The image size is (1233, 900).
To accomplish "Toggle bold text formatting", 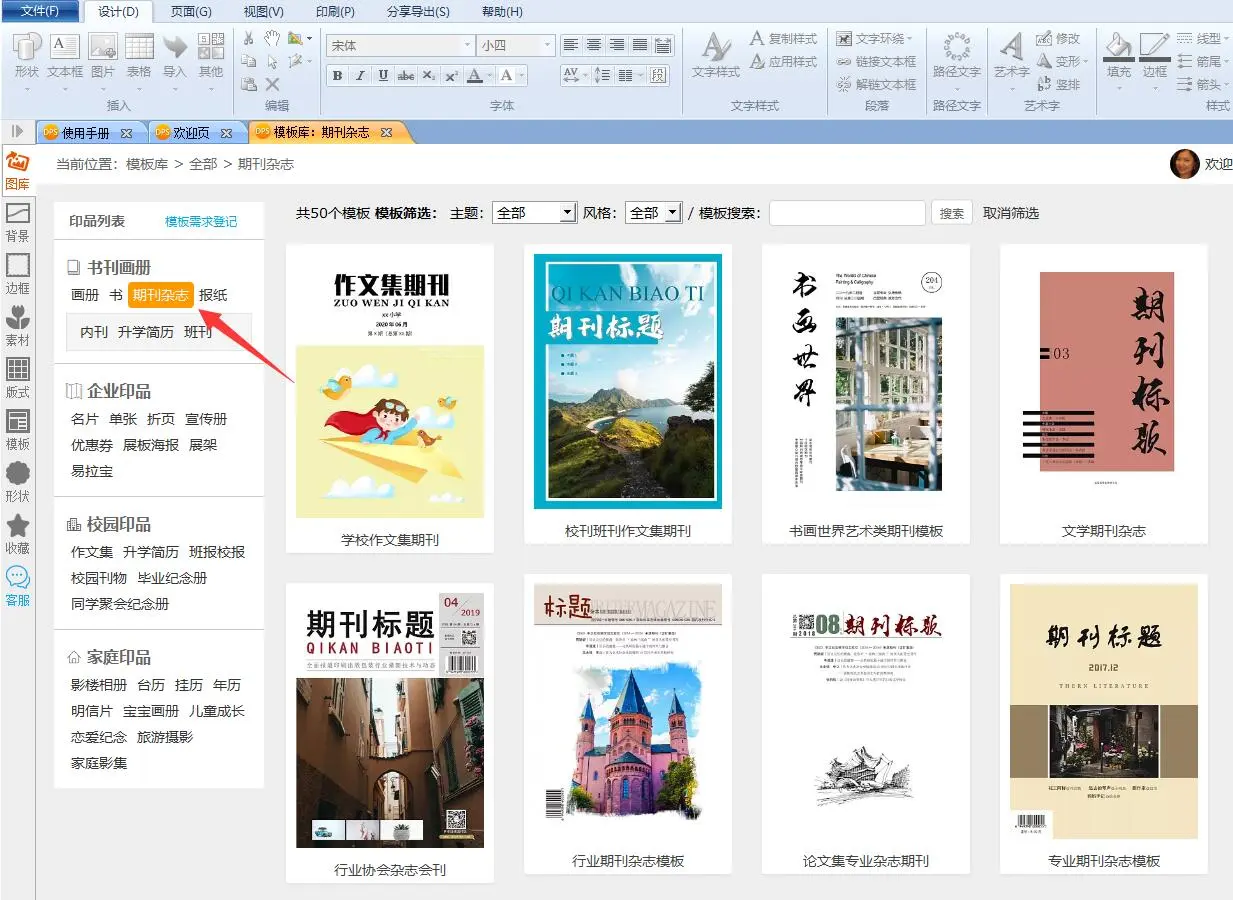I will click(x=337, y=76).
